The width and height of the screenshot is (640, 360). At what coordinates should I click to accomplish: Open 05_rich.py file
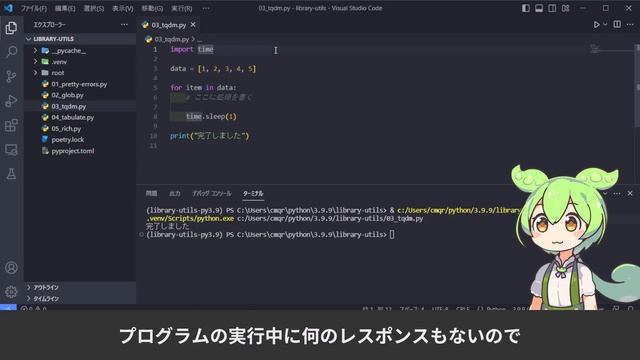[x=80, y=128]
